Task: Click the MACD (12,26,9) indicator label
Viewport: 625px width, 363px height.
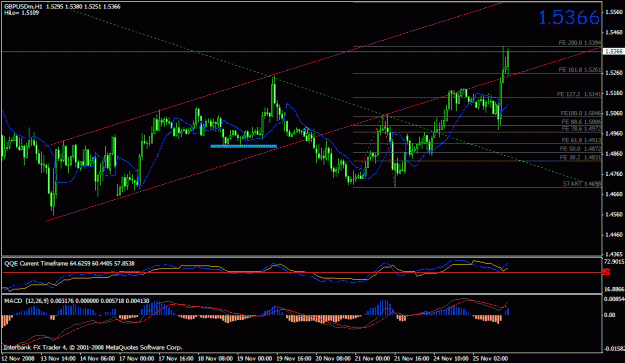Action: click(x=77, y=301)
